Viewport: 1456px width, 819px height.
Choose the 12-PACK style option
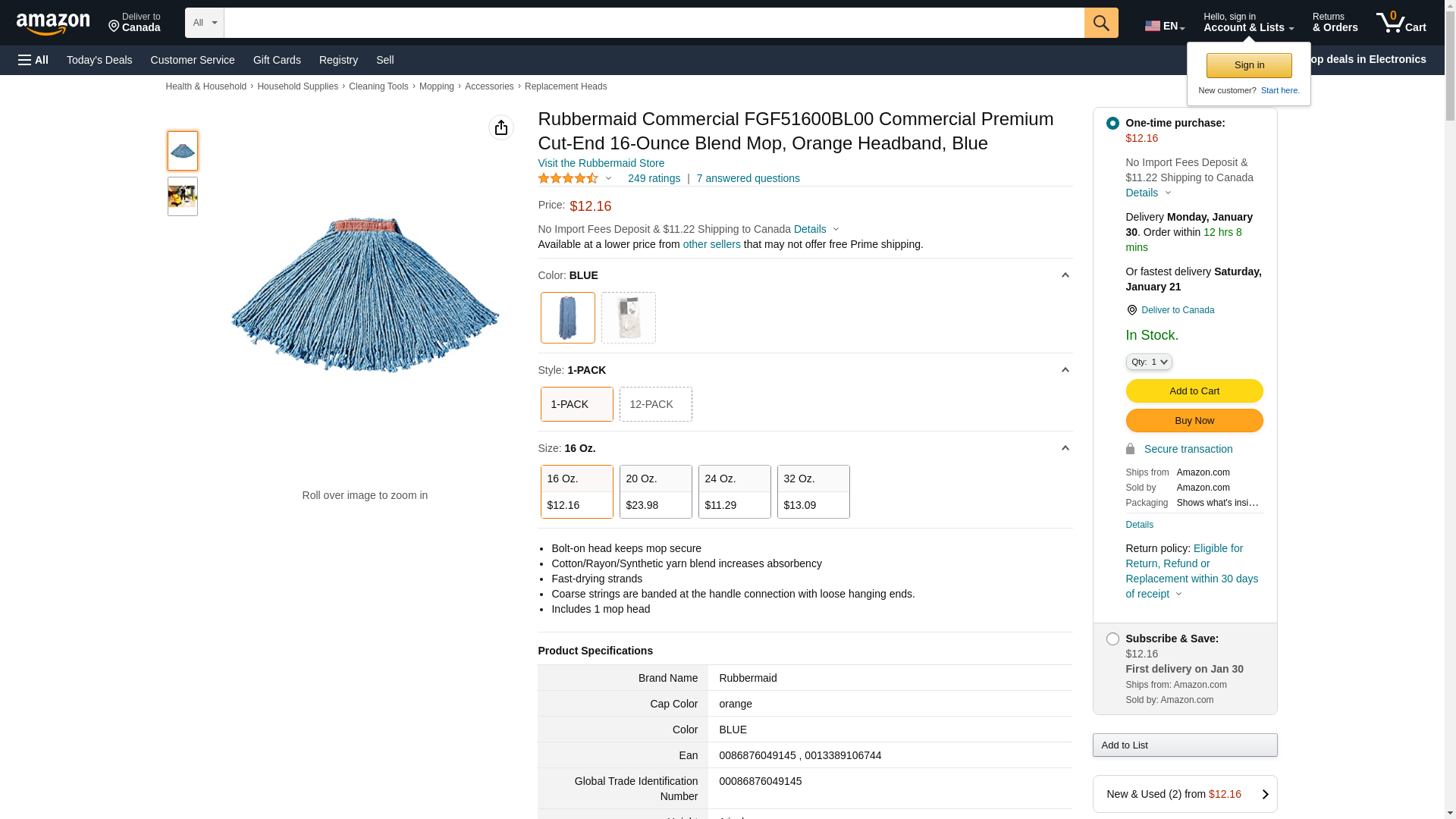pos(655,404)
